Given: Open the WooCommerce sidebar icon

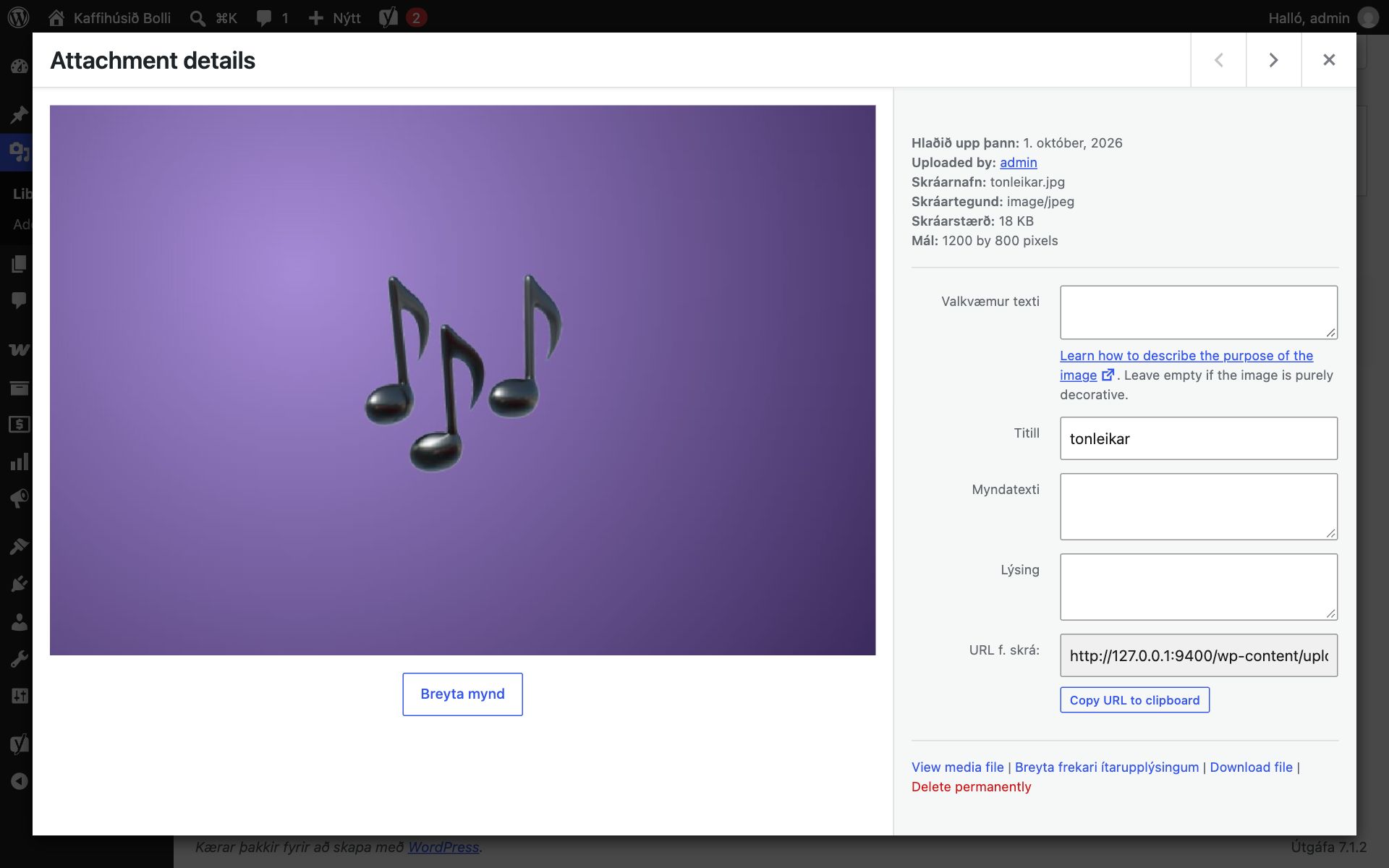Looking at the screenshot, I should tap(19, 350).
